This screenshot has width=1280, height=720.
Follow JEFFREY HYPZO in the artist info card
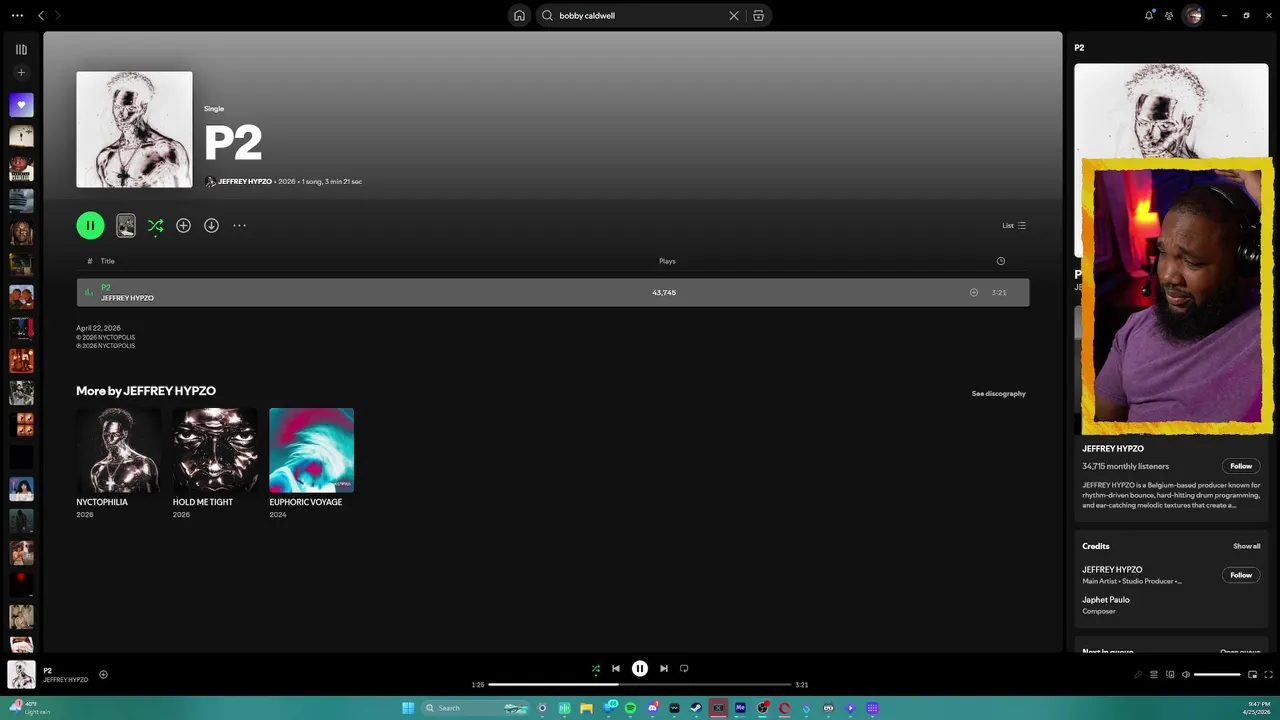pyautogui.click(x=1241, y=466)
